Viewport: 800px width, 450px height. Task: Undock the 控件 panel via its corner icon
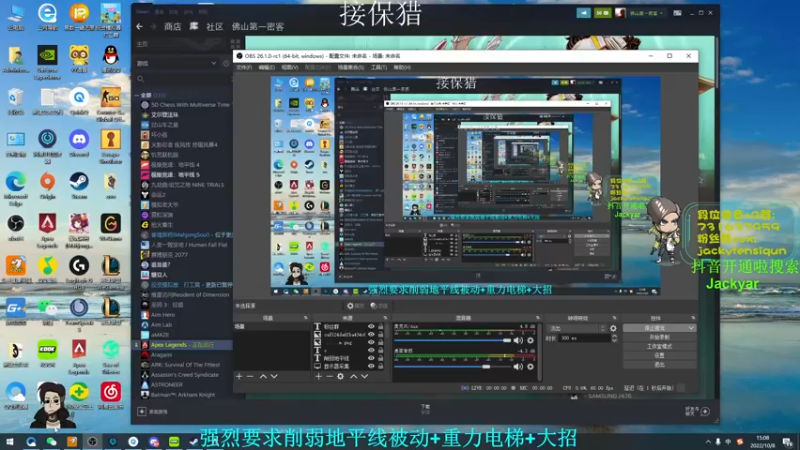(x=693, y=318)
